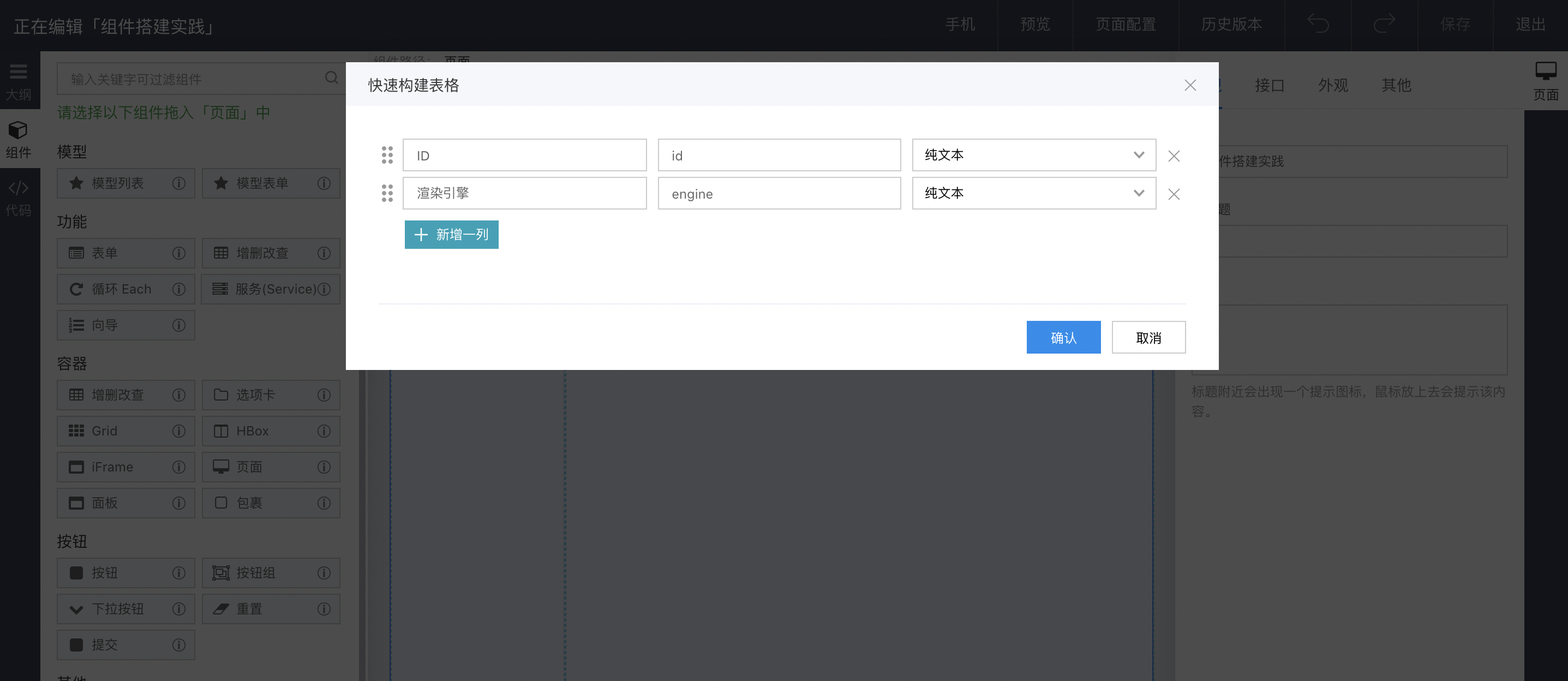Select the 选项卡 component
This screenshot has height=681, width=1568.
pos(271,395)
